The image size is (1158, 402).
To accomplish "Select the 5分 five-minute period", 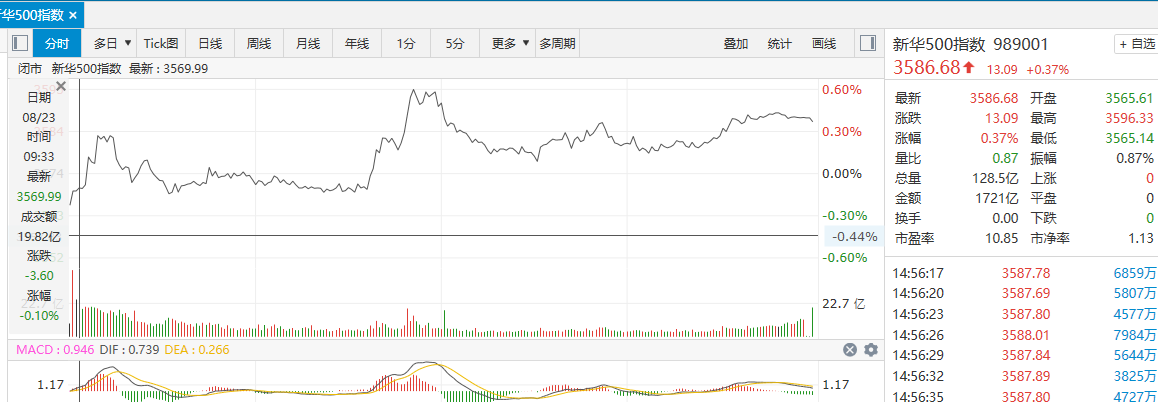I will click(x=455, y=43).
